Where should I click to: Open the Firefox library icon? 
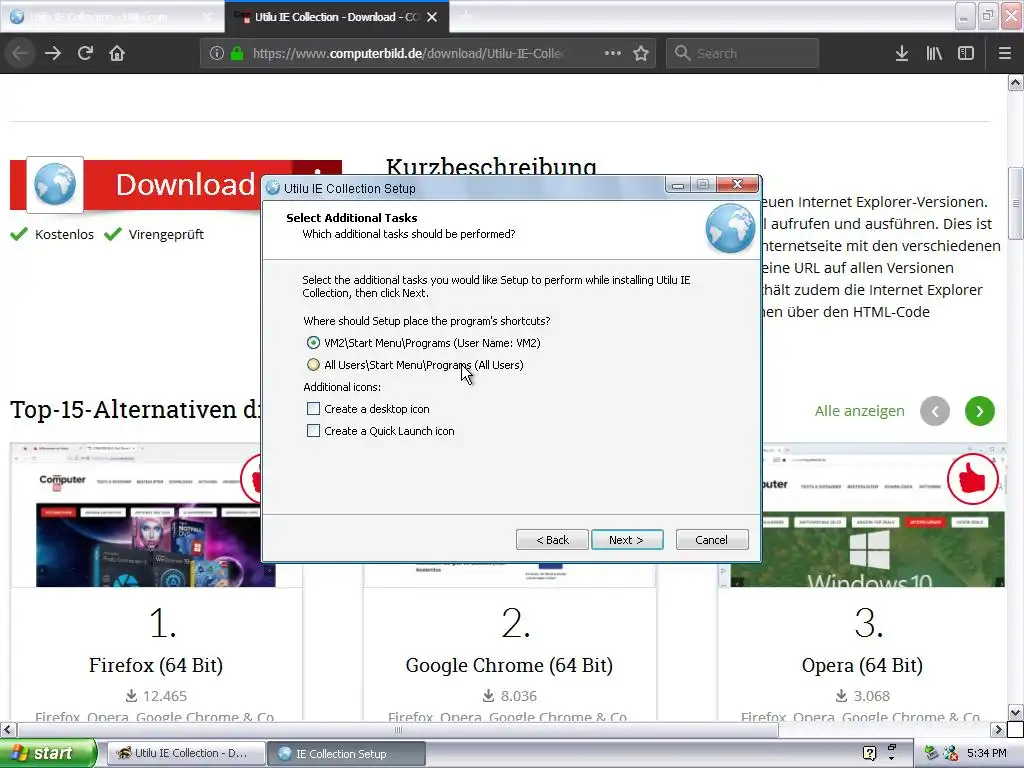(x=934, y=53)
